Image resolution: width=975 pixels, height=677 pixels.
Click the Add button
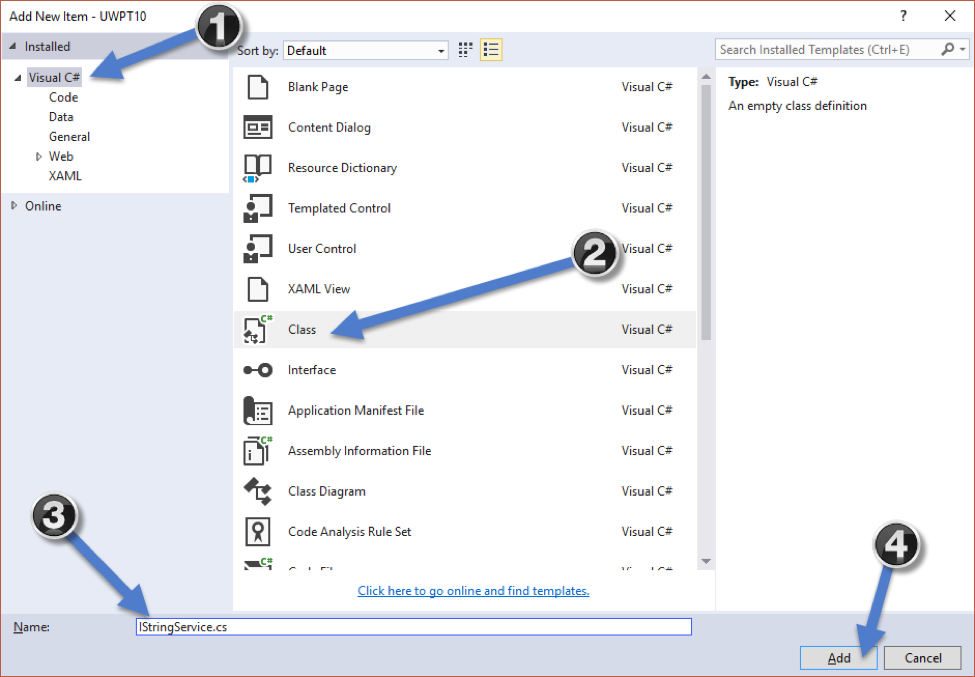point(838,657)
